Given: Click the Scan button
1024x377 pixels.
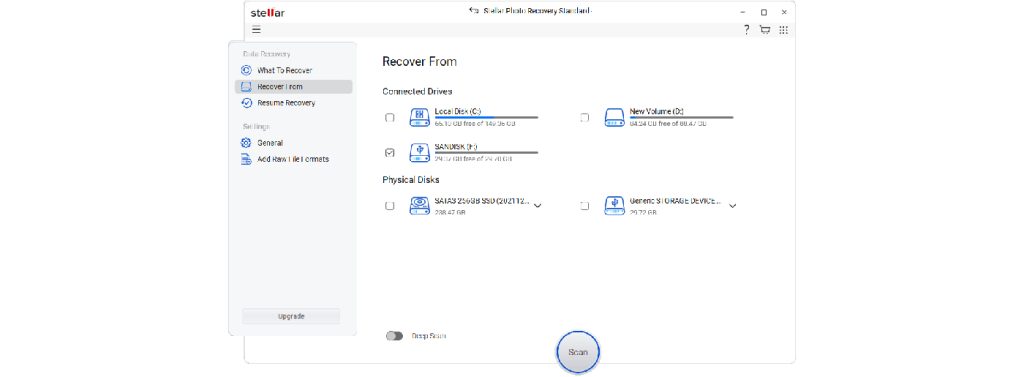Looking at the screenshot, I should (578, 352).
